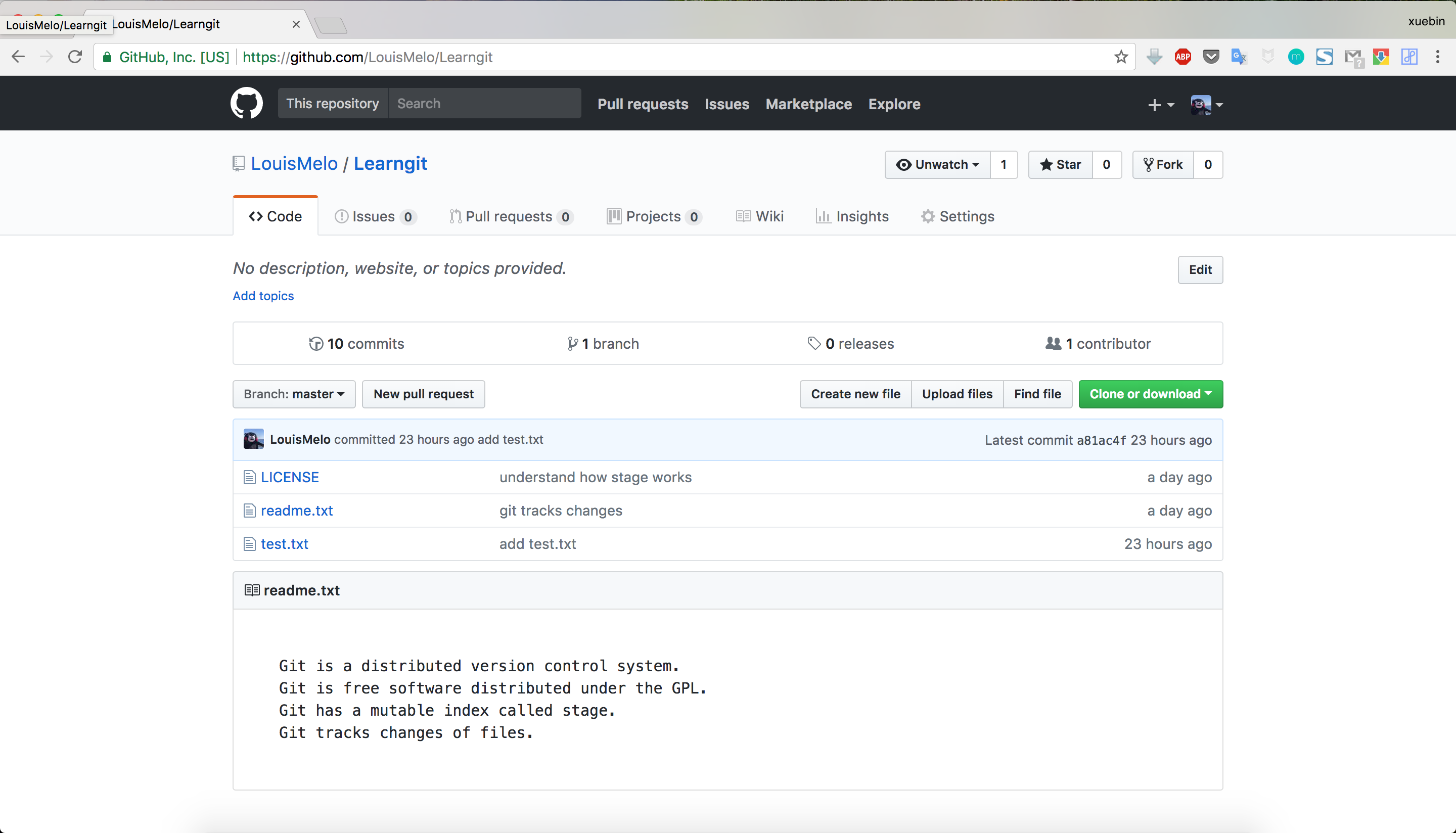Click the commit author avatar thumbnail

click(253, 439)
